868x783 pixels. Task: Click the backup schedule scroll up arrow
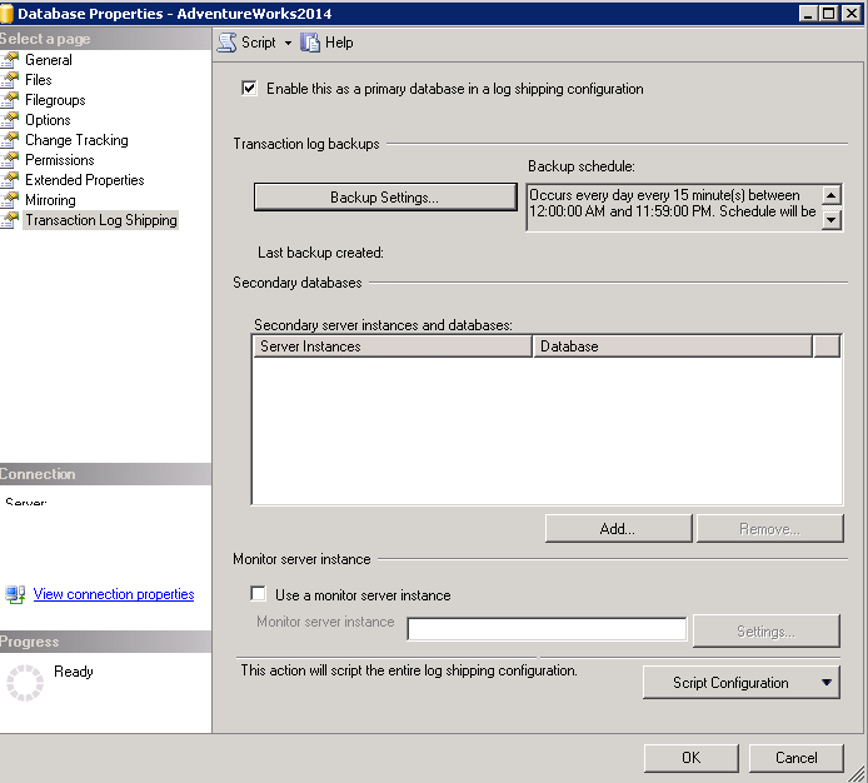tap(831, 194)
